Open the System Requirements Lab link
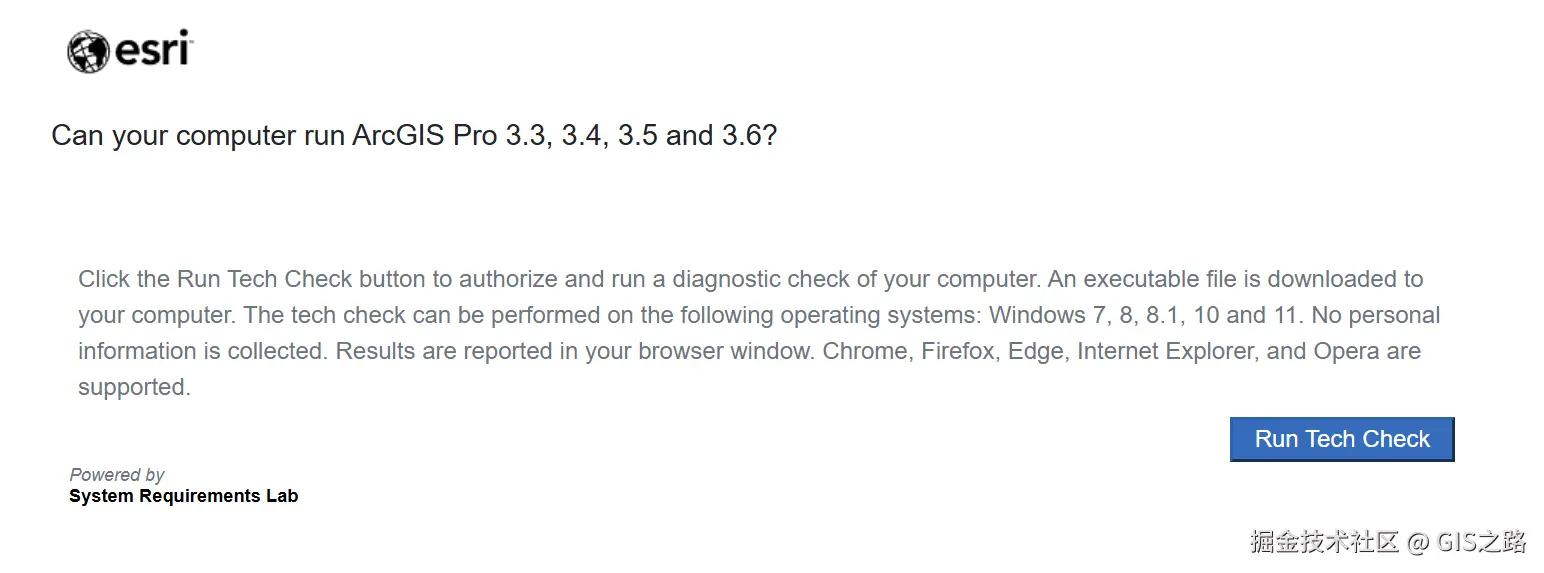Viewport: 1544px width, 573px height. pyautogui.click(x=183, y=496)
